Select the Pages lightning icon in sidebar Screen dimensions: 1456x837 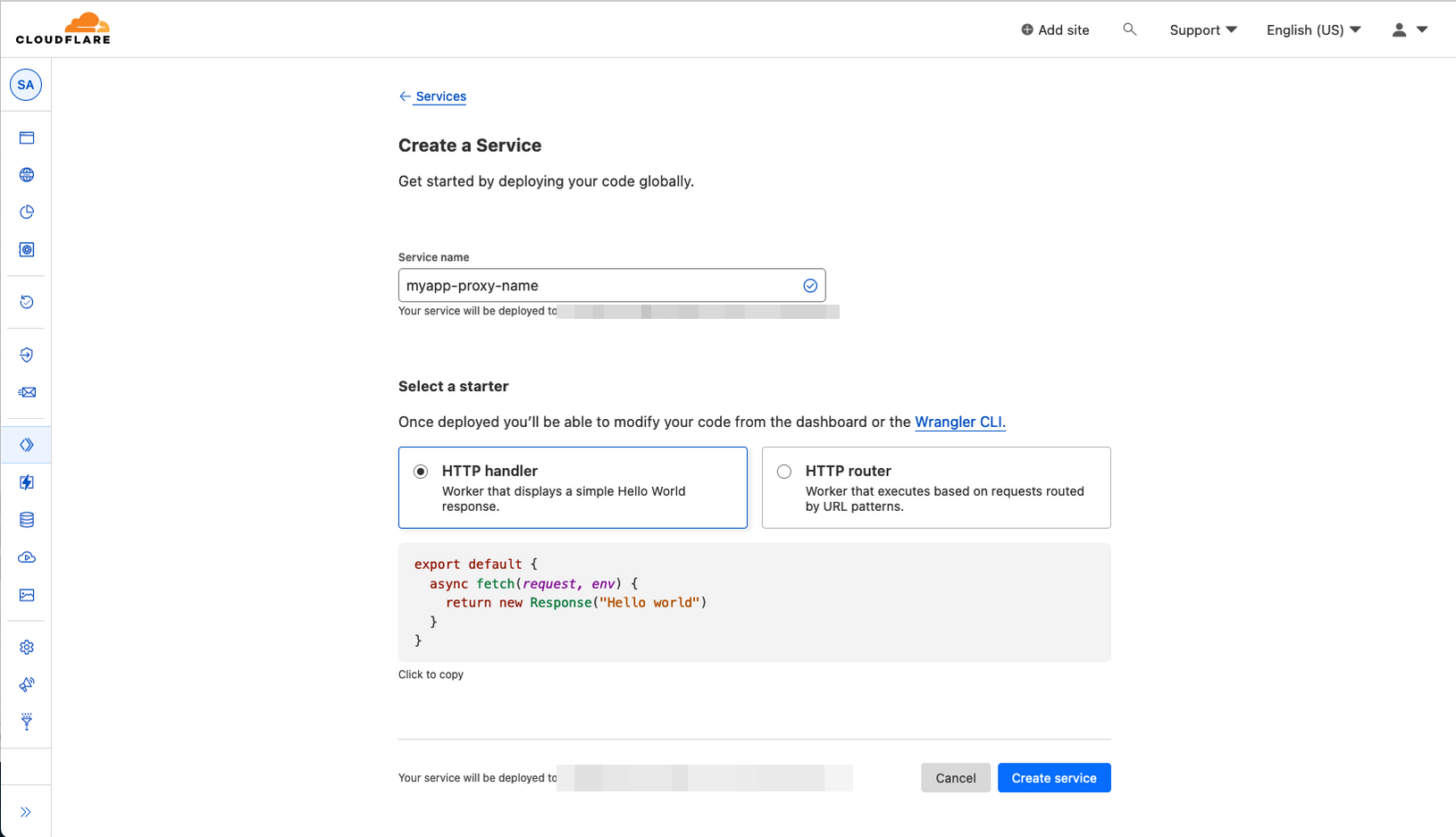(26, 482)
